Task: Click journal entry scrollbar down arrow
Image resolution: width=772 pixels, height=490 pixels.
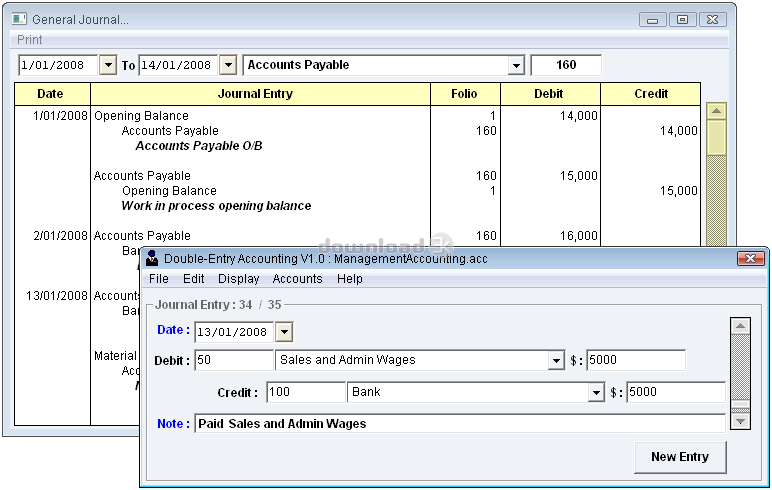Action: (740, 421)
